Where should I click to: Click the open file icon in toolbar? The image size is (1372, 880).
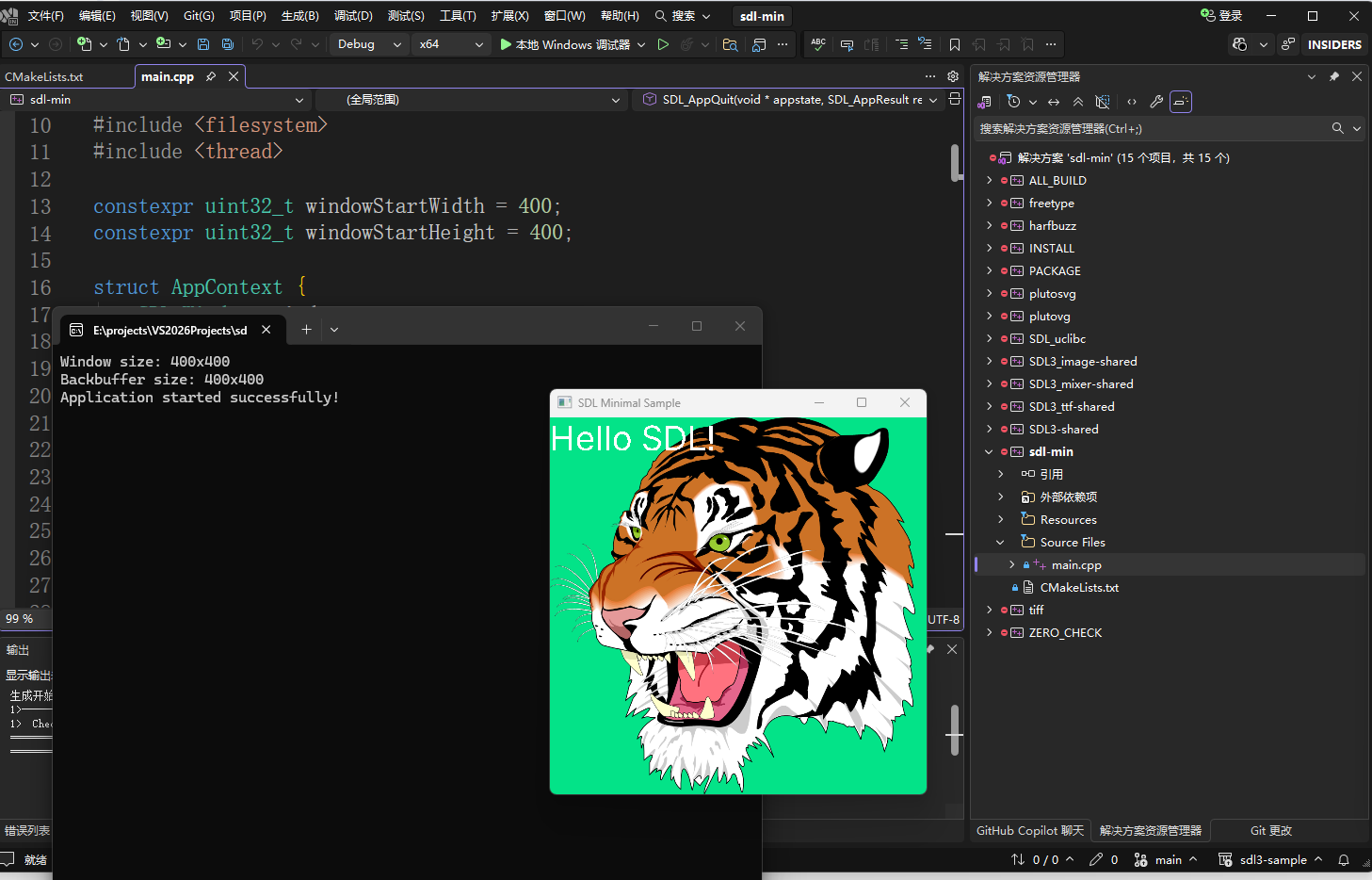point(123,44)
